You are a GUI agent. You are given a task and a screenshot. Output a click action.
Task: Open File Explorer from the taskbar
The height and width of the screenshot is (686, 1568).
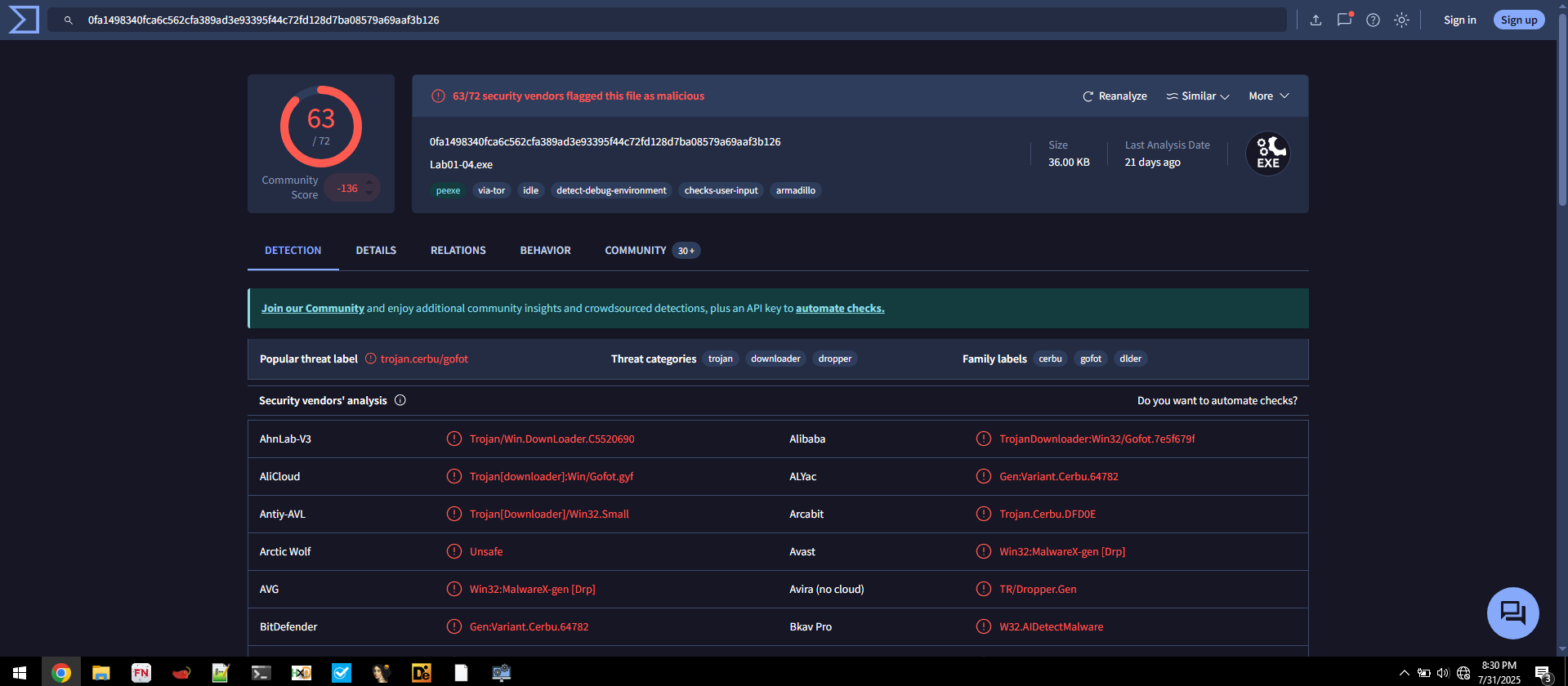pyautogui.click(x=101, y=673)
